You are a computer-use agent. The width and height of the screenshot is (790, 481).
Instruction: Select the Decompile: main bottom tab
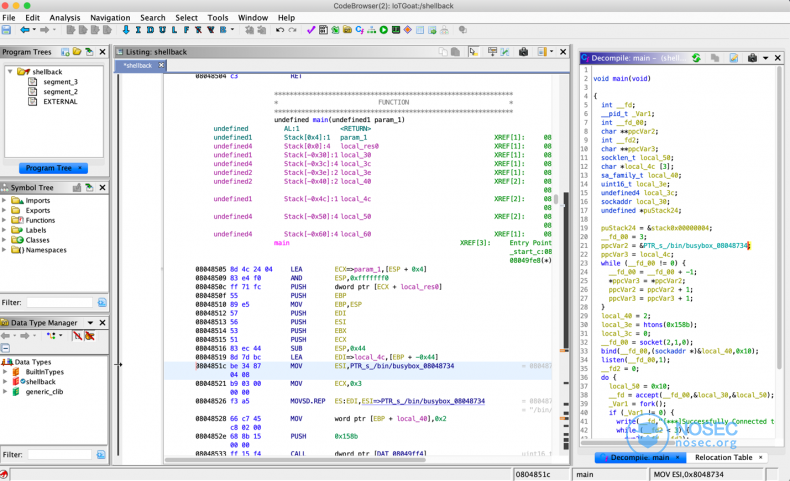[x=640, y=457]
